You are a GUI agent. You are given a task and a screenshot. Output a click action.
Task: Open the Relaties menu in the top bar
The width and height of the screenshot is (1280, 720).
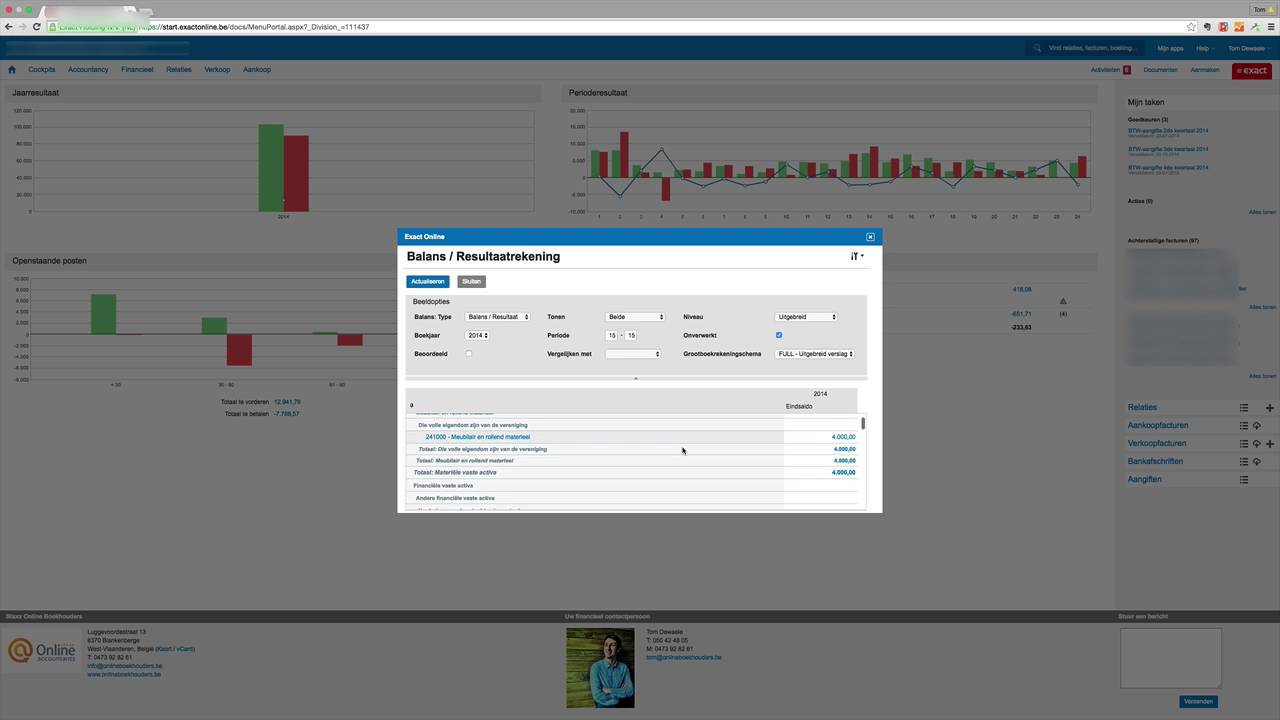[x=179, y=70]
